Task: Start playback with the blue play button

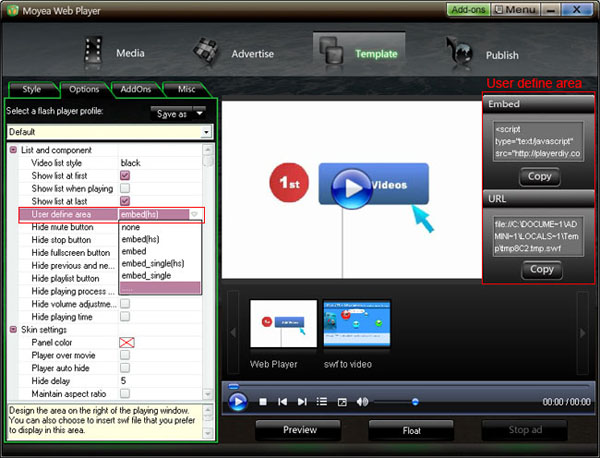Action: click(238, 402)
